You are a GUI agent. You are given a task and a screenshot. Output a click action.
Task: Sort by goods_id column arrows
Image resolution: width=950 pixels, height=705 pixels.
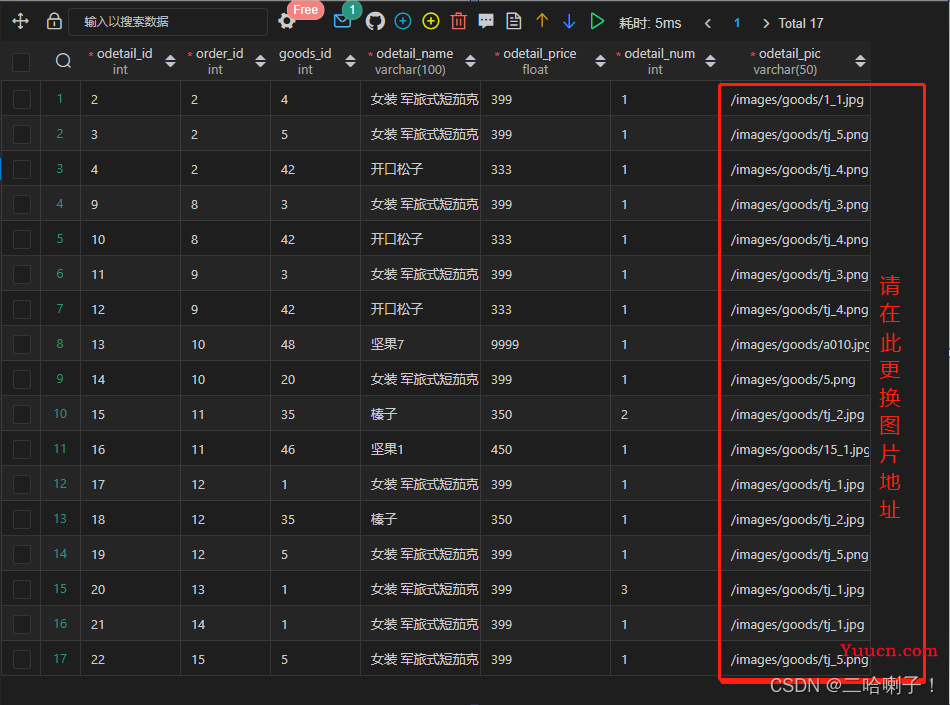(350, 61)
